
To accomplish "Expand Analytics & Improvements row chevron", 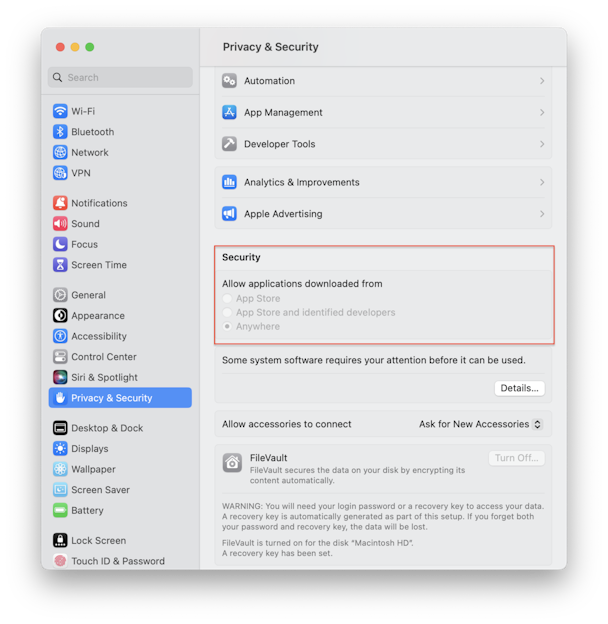I will (542, 182).
